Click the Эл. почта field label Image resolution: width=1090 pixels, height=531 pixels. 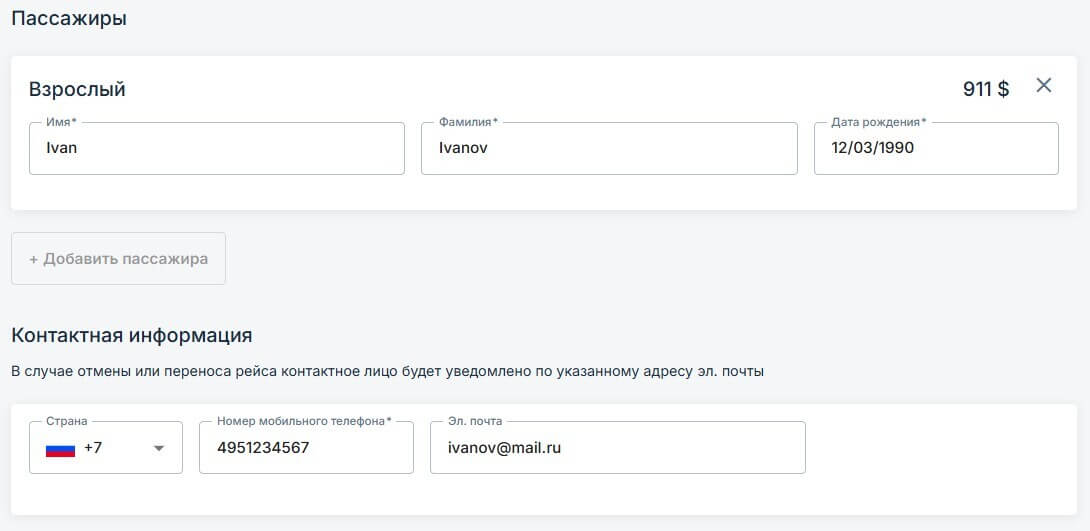tap(475, 421)
